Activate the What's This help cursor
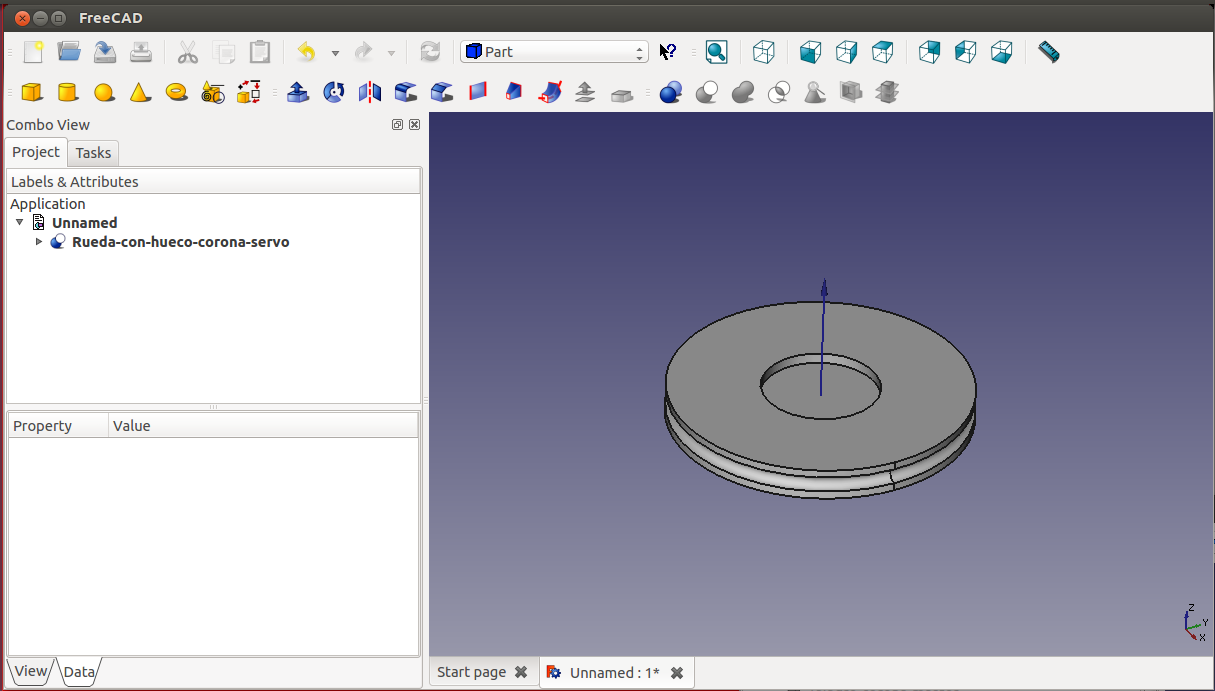The image size is (1215, 691). pyautogui.click(x=668, y=52)
